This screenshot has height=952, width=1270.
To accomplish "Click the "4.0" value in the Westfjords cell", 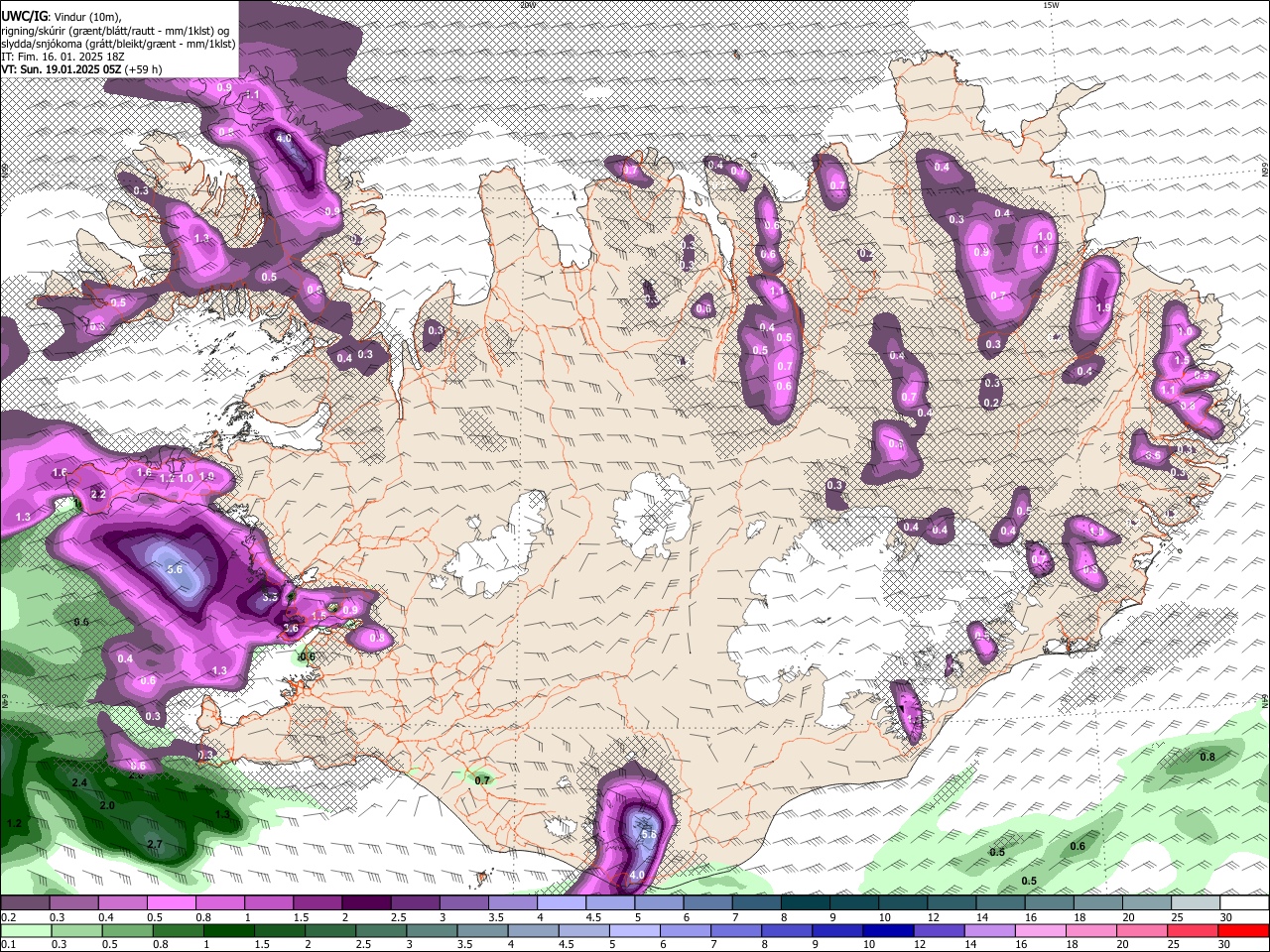I will [x=284, y=138].
